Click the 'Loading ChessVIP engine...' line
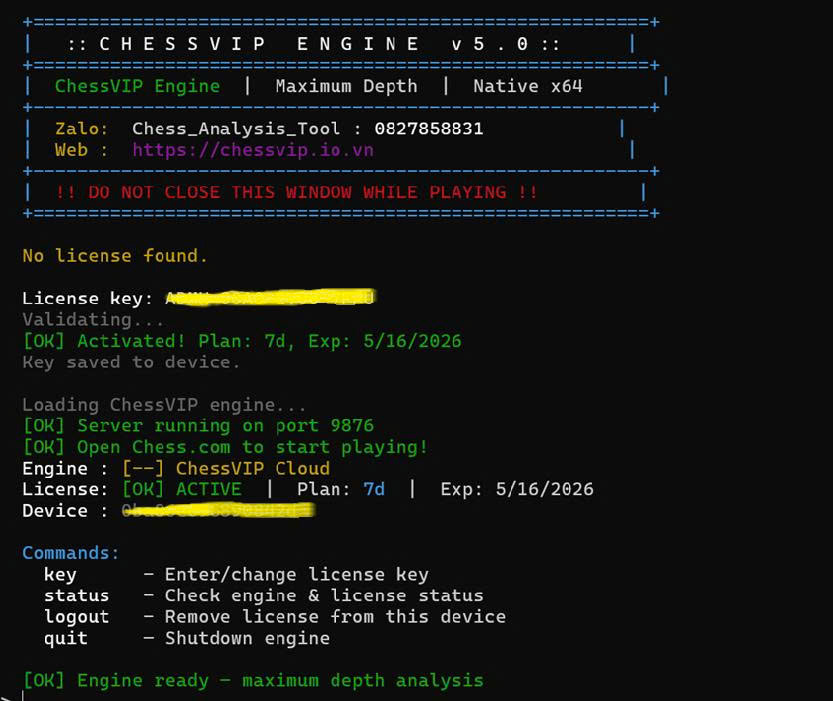833x701 pixels. (164, 405)
